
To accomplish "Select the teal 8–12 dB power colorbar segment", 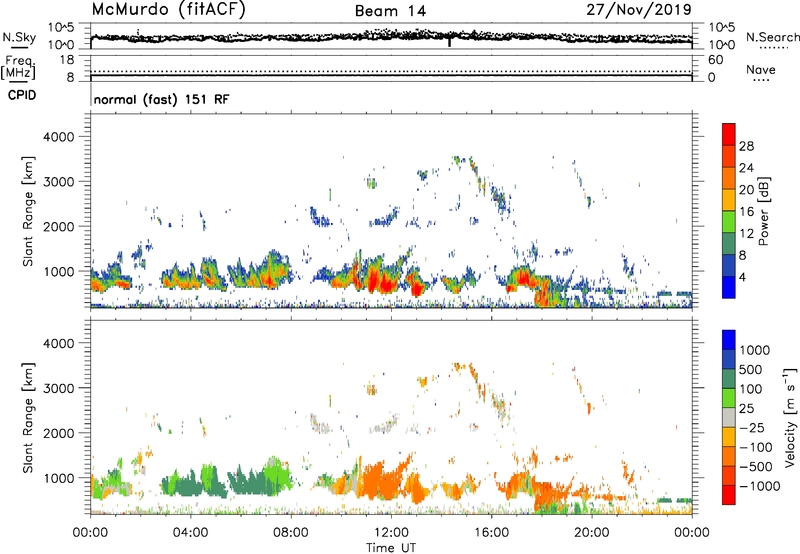I will click(729, 243).
